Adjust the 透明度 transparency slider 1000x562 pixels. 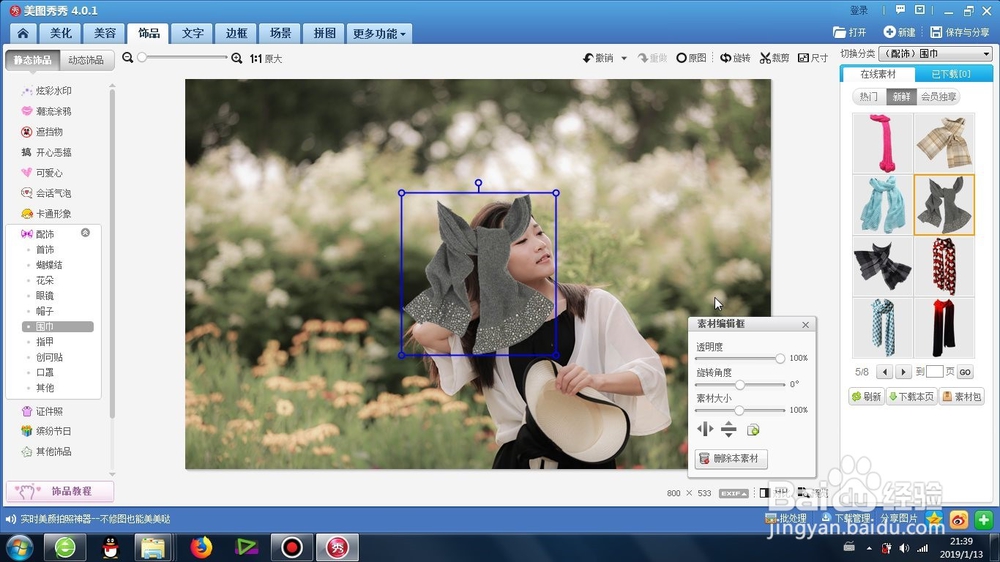point(780,359)
